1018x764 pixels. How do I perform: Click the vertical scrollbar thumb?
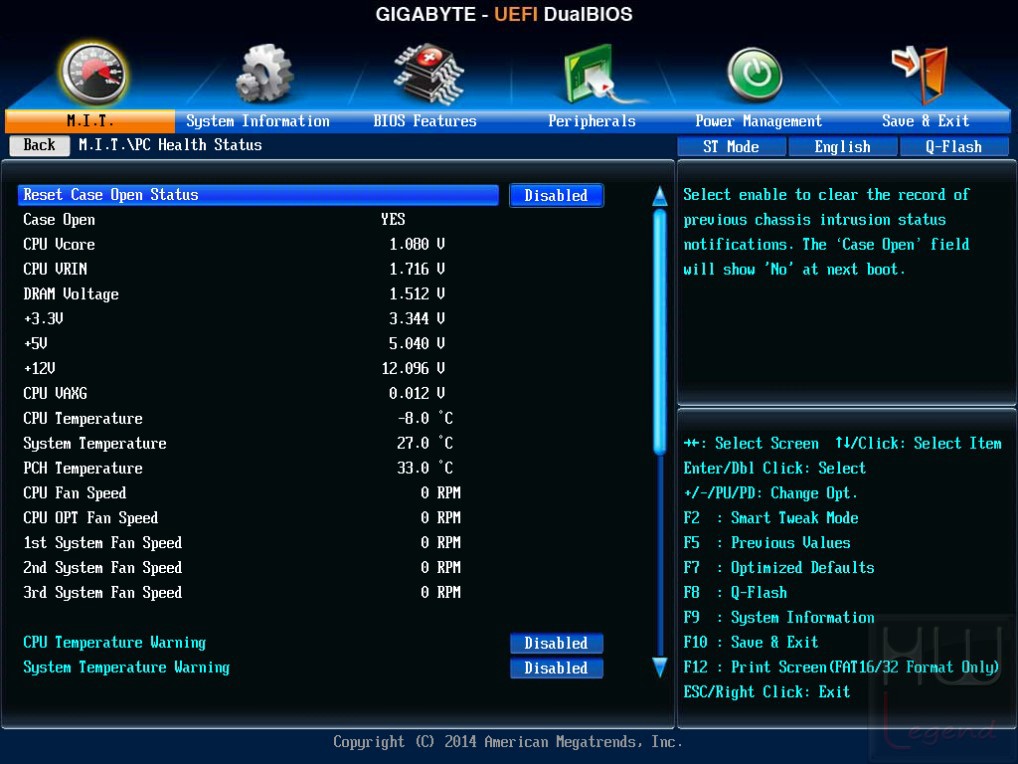[x=660, y=331]
